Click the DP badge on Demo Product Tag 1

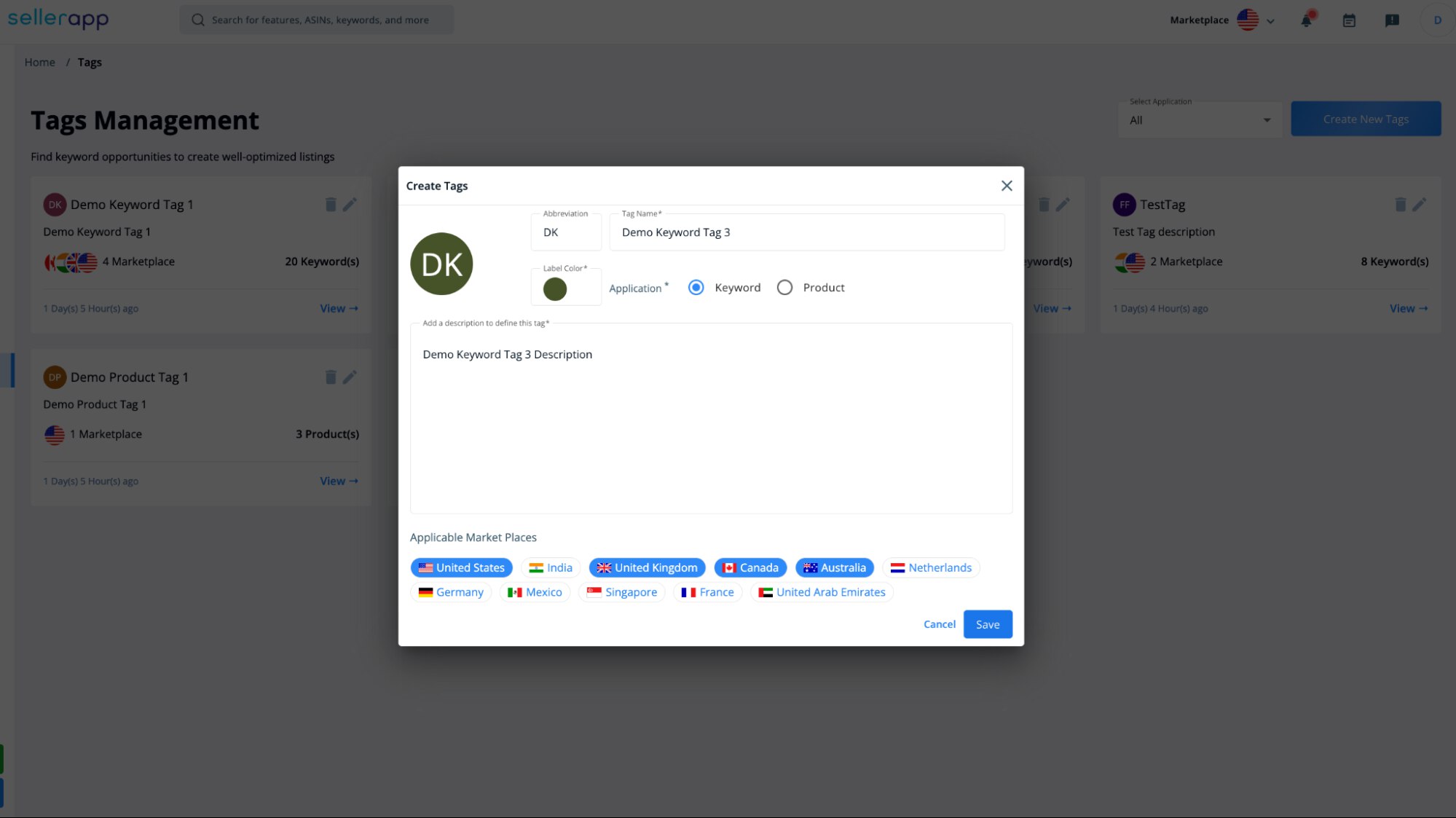(55, 377)
